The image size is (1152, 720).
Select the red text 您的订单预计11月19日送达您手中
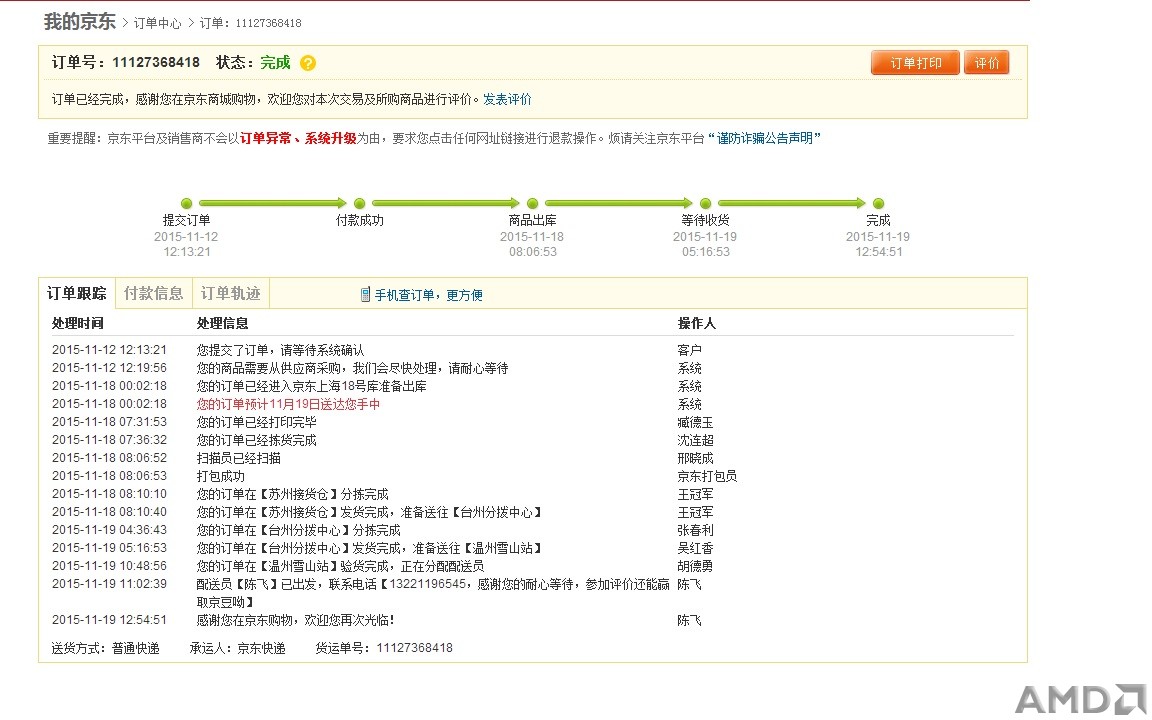coord(288,404)
